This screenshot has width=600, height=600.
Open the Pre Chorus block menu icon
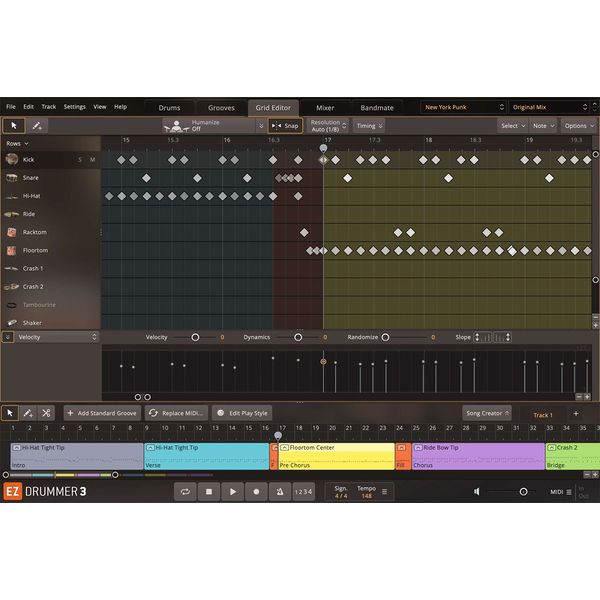pyautogui.click(x=284, y=448)
